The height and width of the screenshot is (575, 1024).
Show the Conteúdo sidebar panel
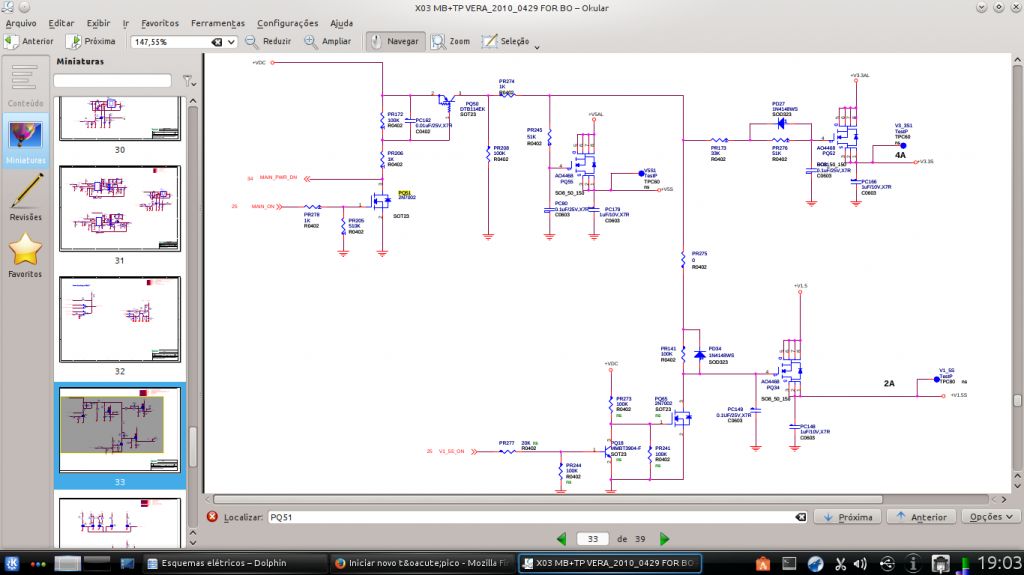25,85
